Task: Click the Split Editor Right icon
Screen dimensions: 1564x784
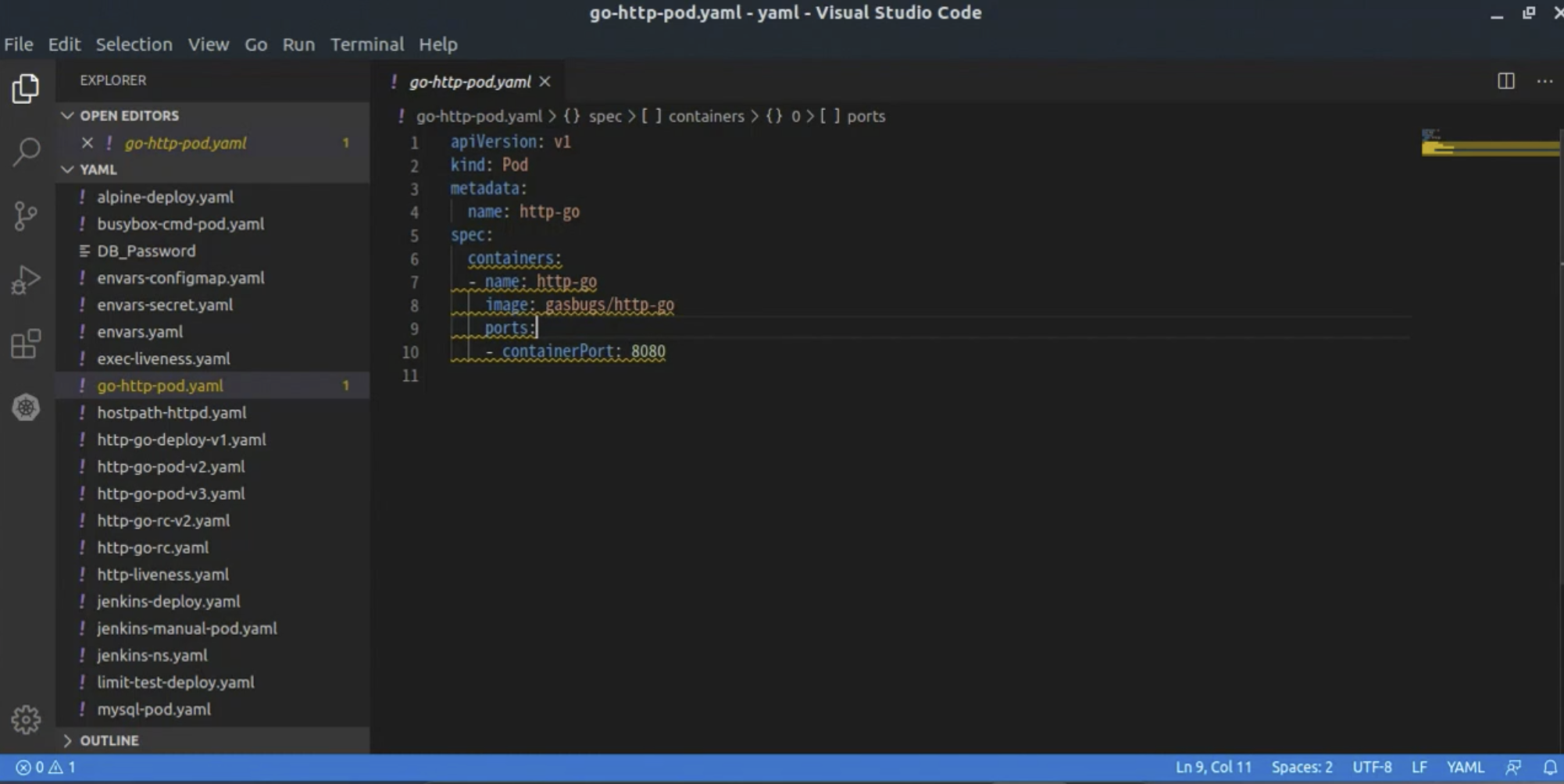Action: (x=1505, y=81)
